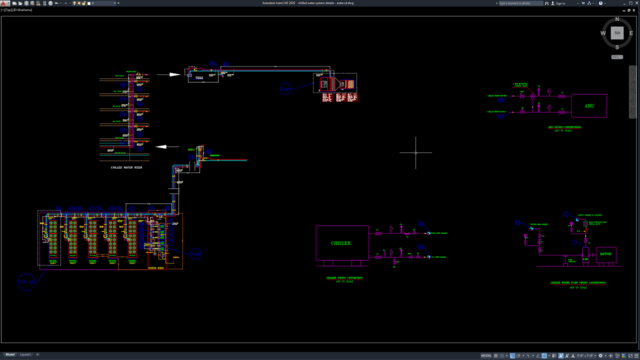This screenshot has height=360, width=640.
Task: Click the Sign In link
Action: (x=560, y=3)
